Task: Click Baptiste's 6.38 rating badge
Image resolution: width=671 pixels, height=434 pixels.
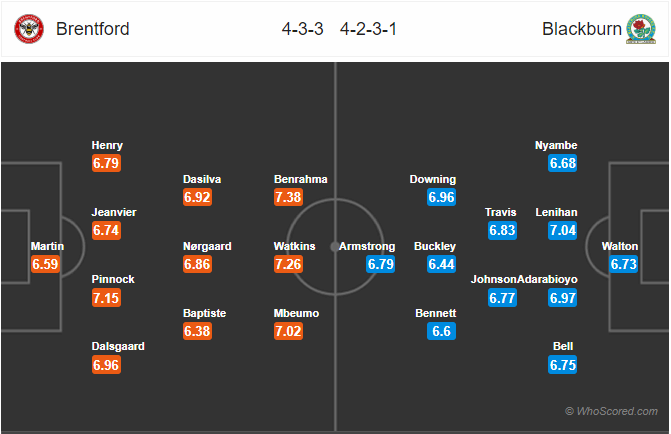Action: 197,331
